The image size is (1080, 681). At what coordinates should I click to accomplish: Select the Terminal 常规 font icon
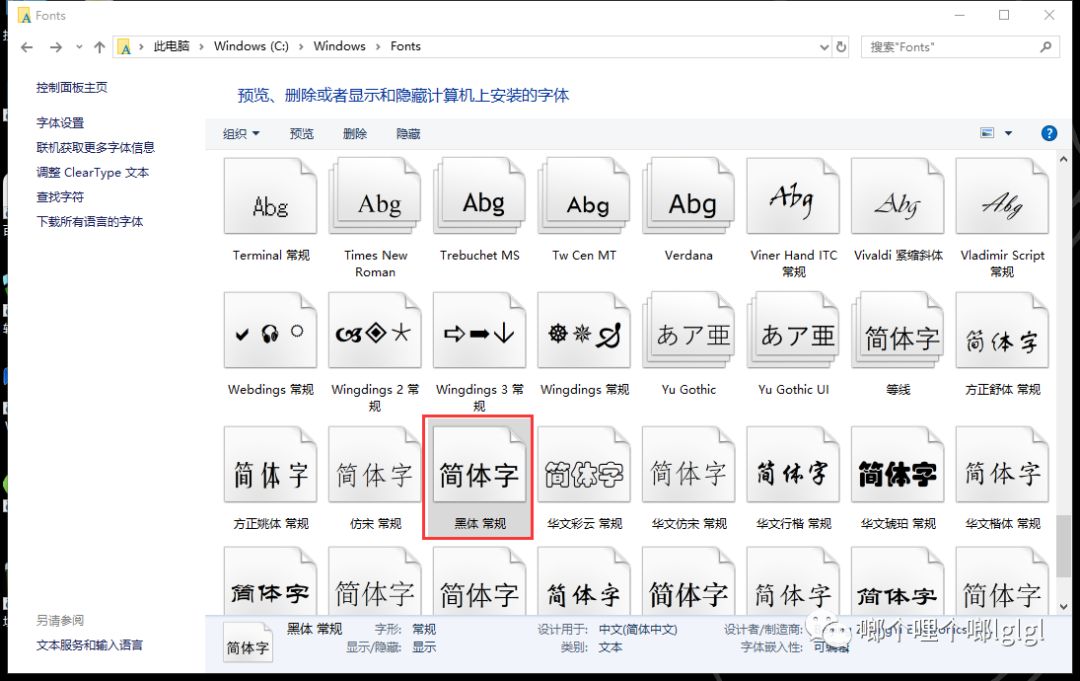pos(270,196)
